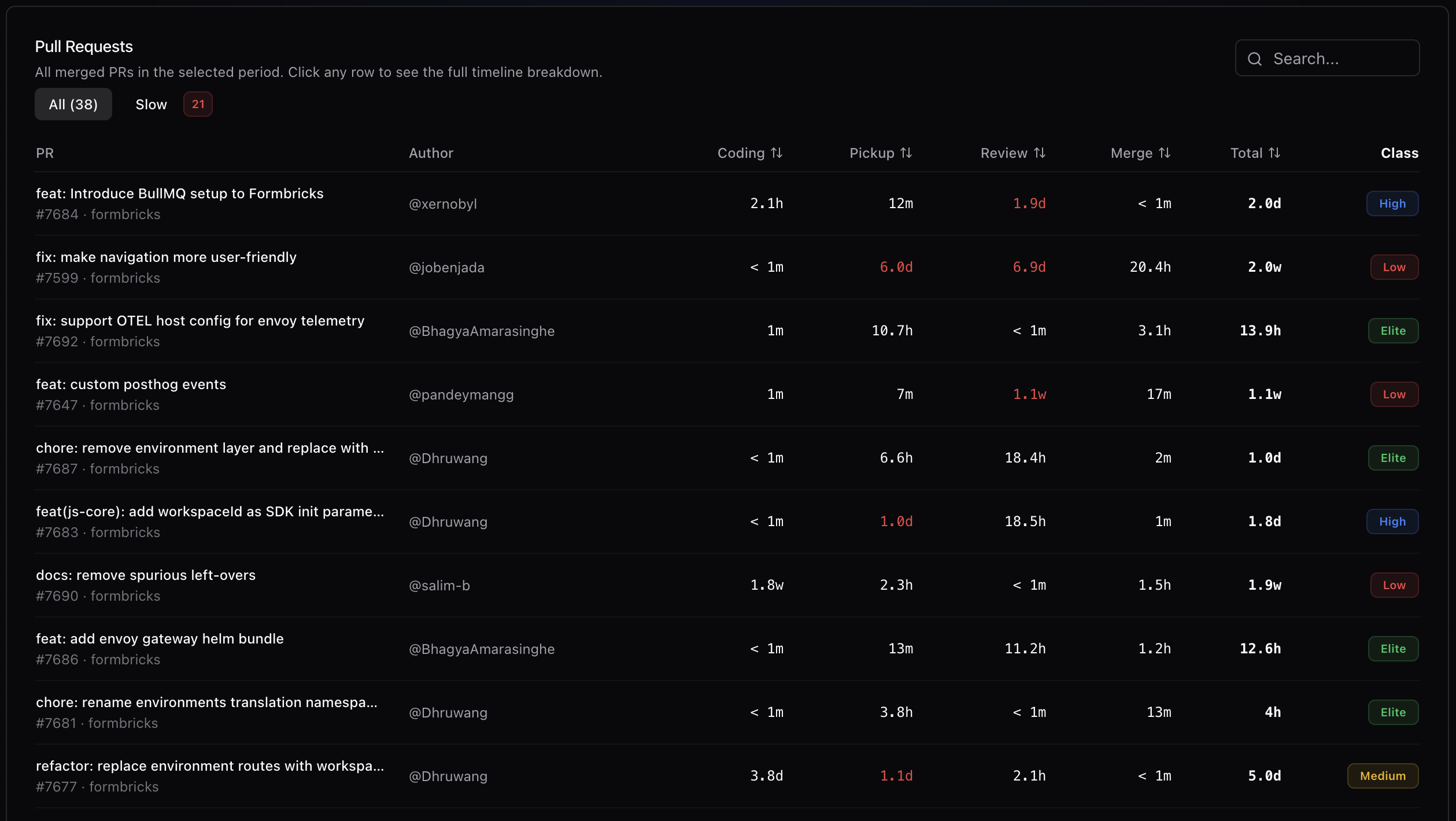Click High class badge on BullMQ PR
Screen dimensions: 1456x821
pyautogui.click(x=1392, y=204)
